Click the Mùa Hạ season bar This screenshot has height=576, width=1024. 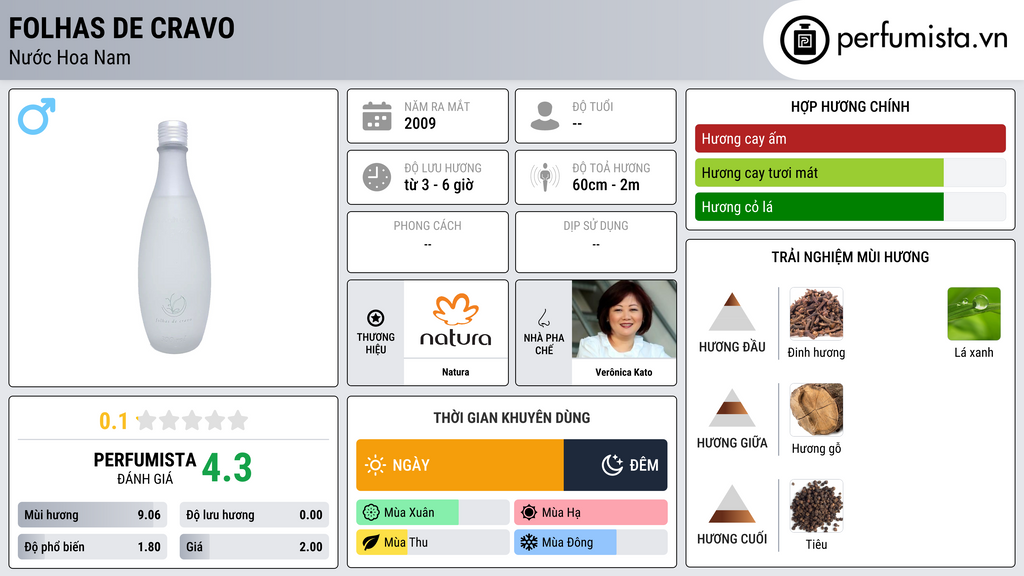(x=590, y=513)
